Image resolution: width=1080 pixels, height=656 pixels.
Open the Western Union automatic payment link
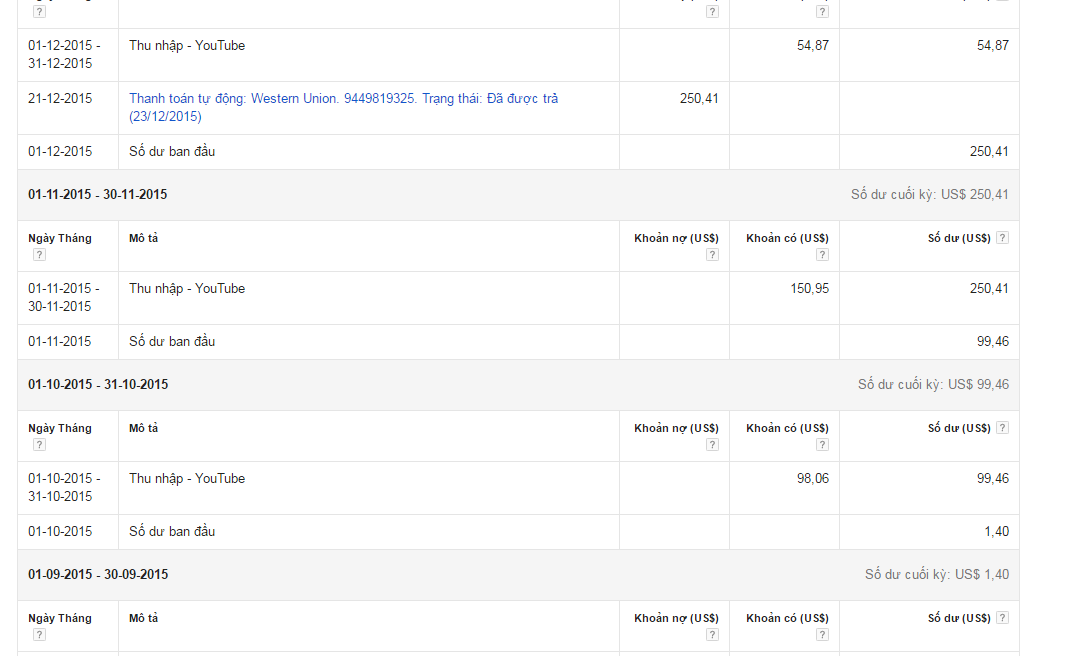[x=343, y=99]
